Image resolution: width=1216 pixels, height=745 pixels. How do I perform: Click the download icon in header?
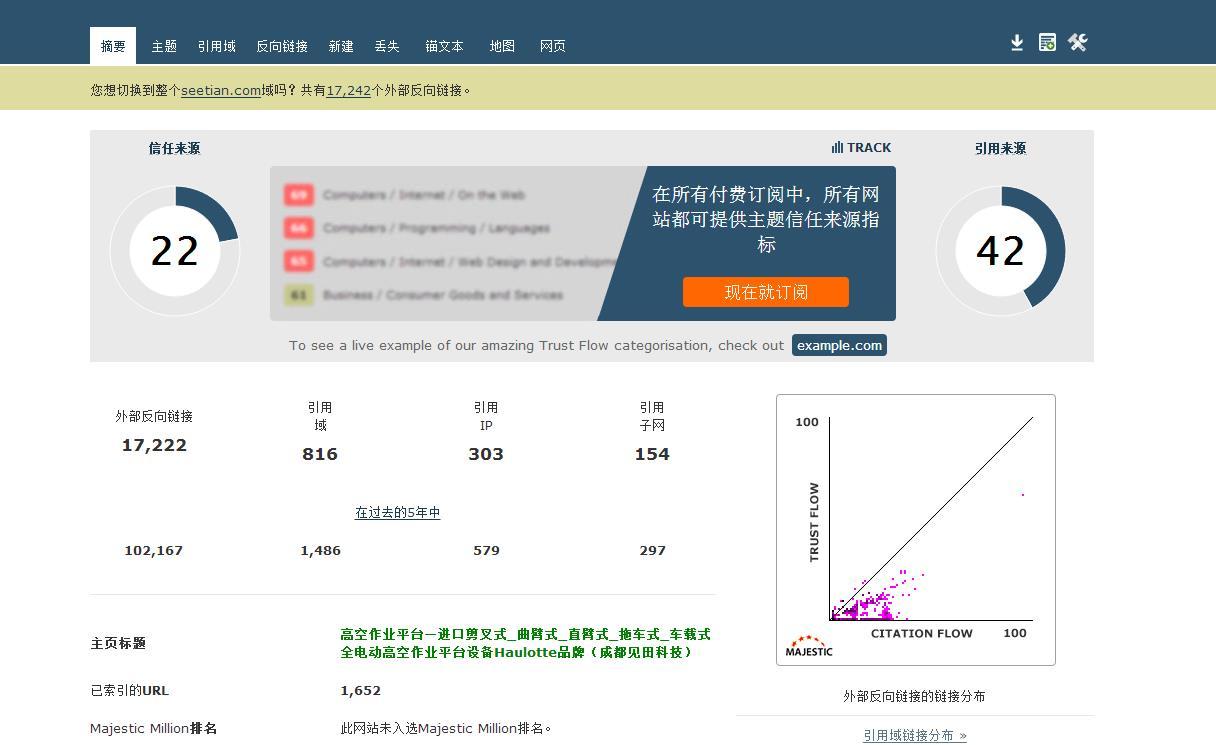coord(1017,43)
